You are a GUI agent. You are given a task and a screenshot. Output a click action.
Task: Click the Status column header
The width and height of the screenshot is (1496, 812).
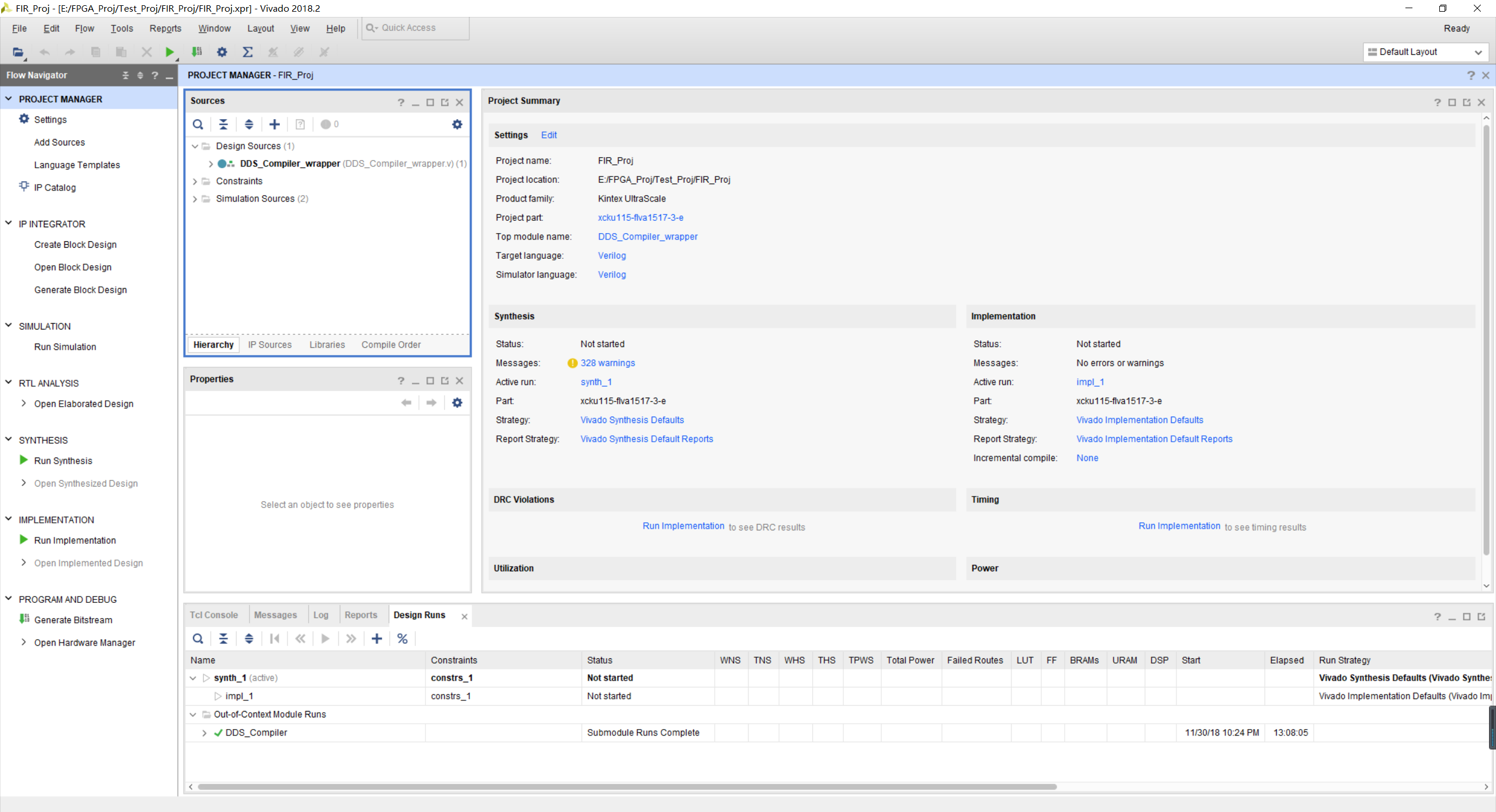click(647, 660)
